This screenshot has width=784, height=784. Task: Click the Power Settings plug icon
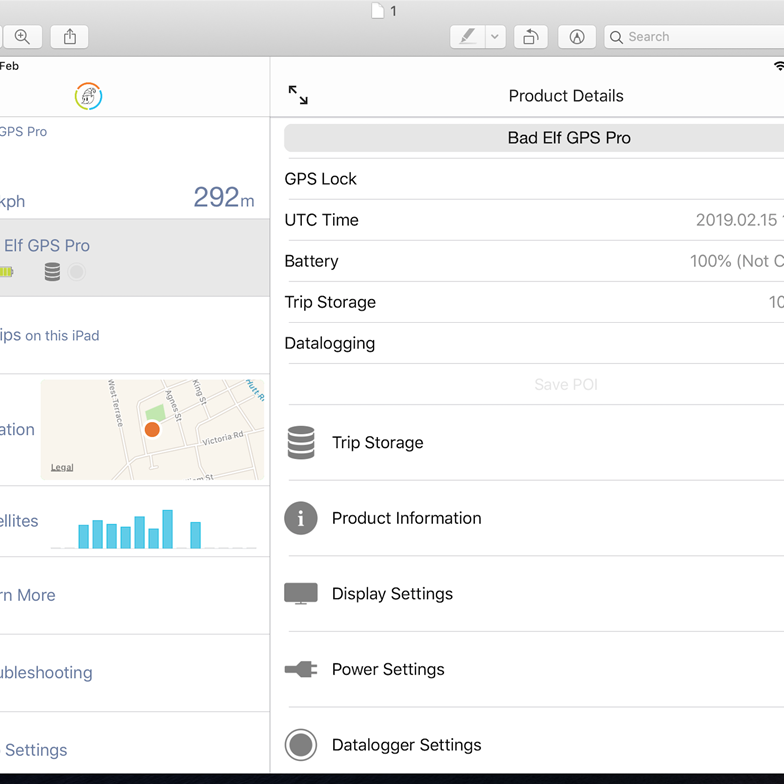tap(301, 669)
